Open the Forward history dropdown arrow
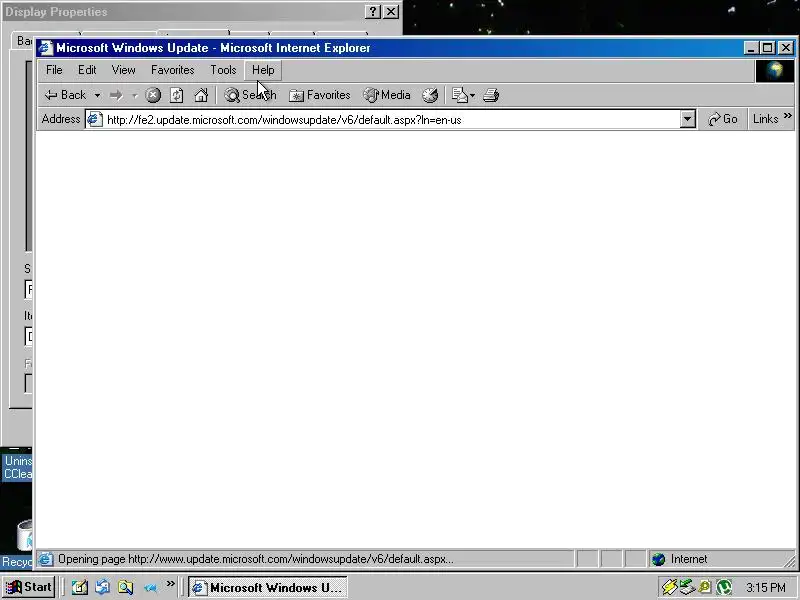 [135, 95]
